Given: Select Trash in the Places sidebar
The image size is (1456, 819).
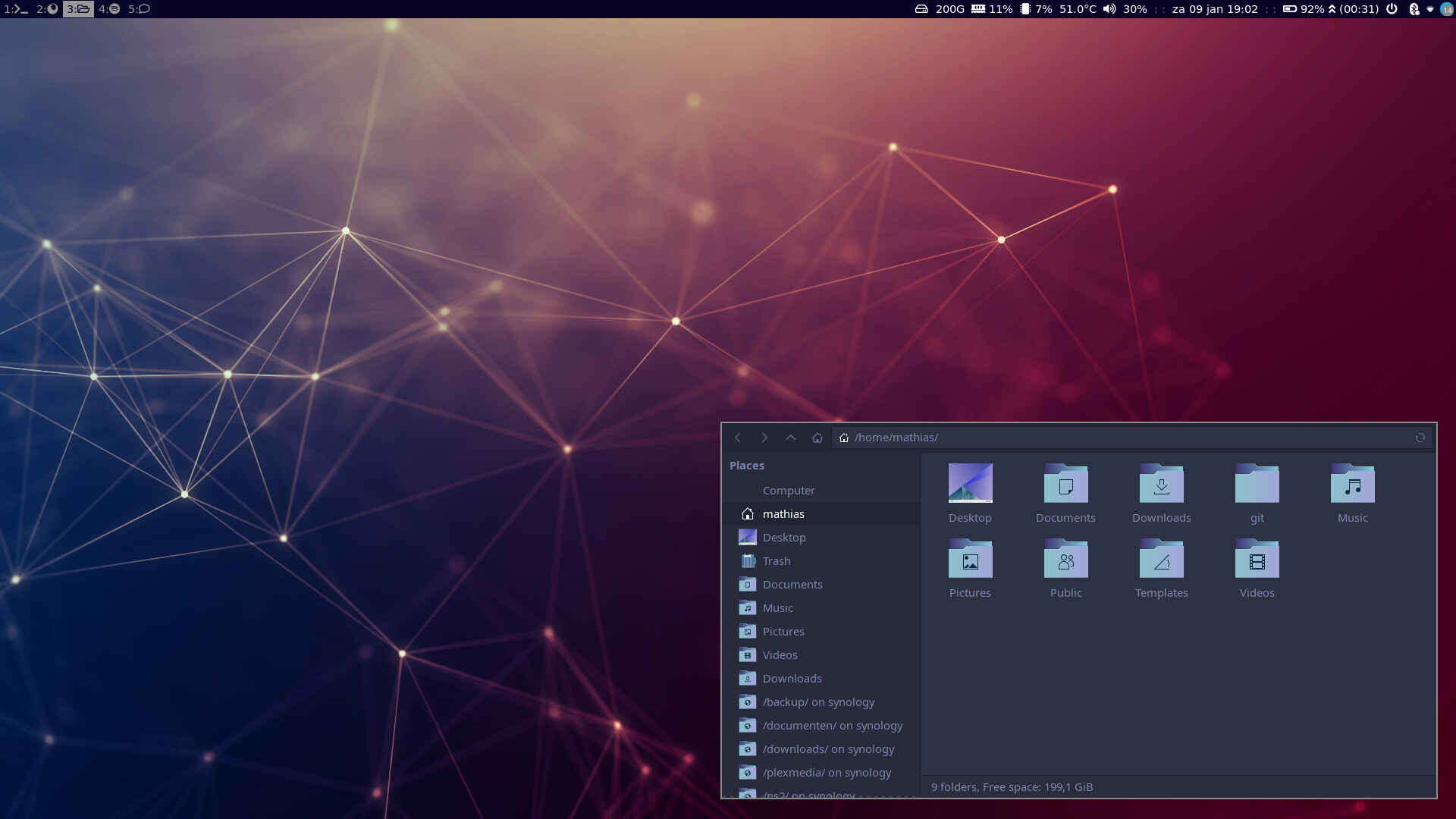Looking at the screenshot, I should [x=777, y=561].
